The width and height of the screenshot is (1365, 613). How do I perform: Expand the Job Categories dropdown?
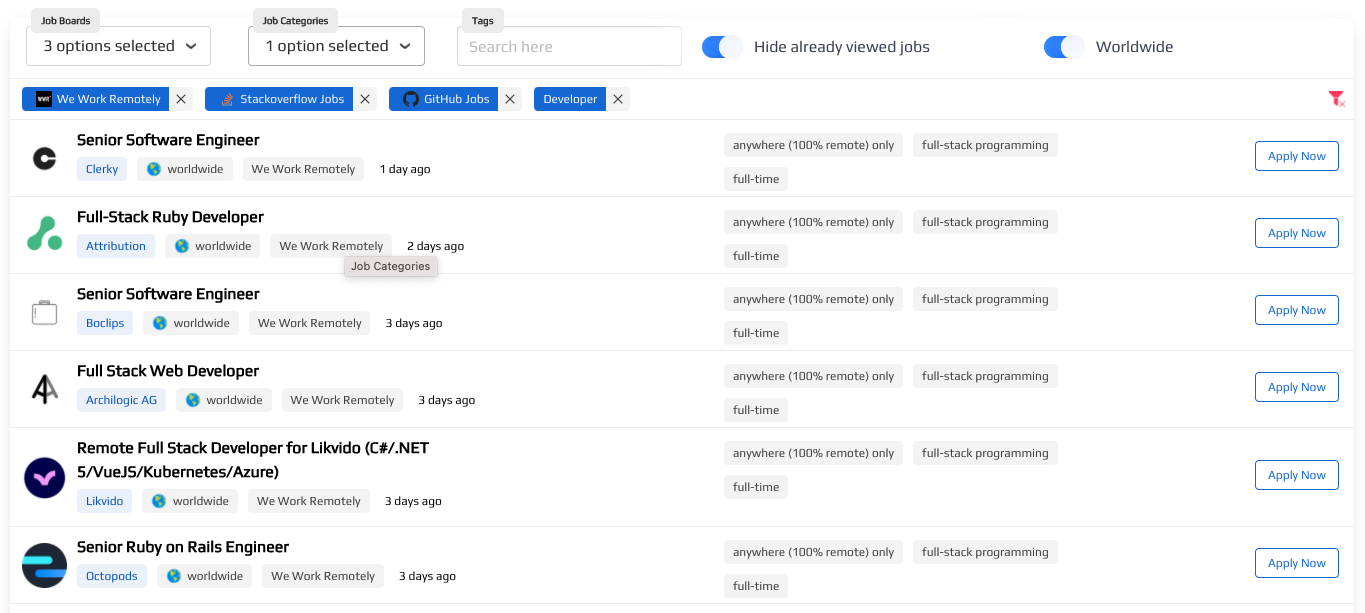coord(336,46)
